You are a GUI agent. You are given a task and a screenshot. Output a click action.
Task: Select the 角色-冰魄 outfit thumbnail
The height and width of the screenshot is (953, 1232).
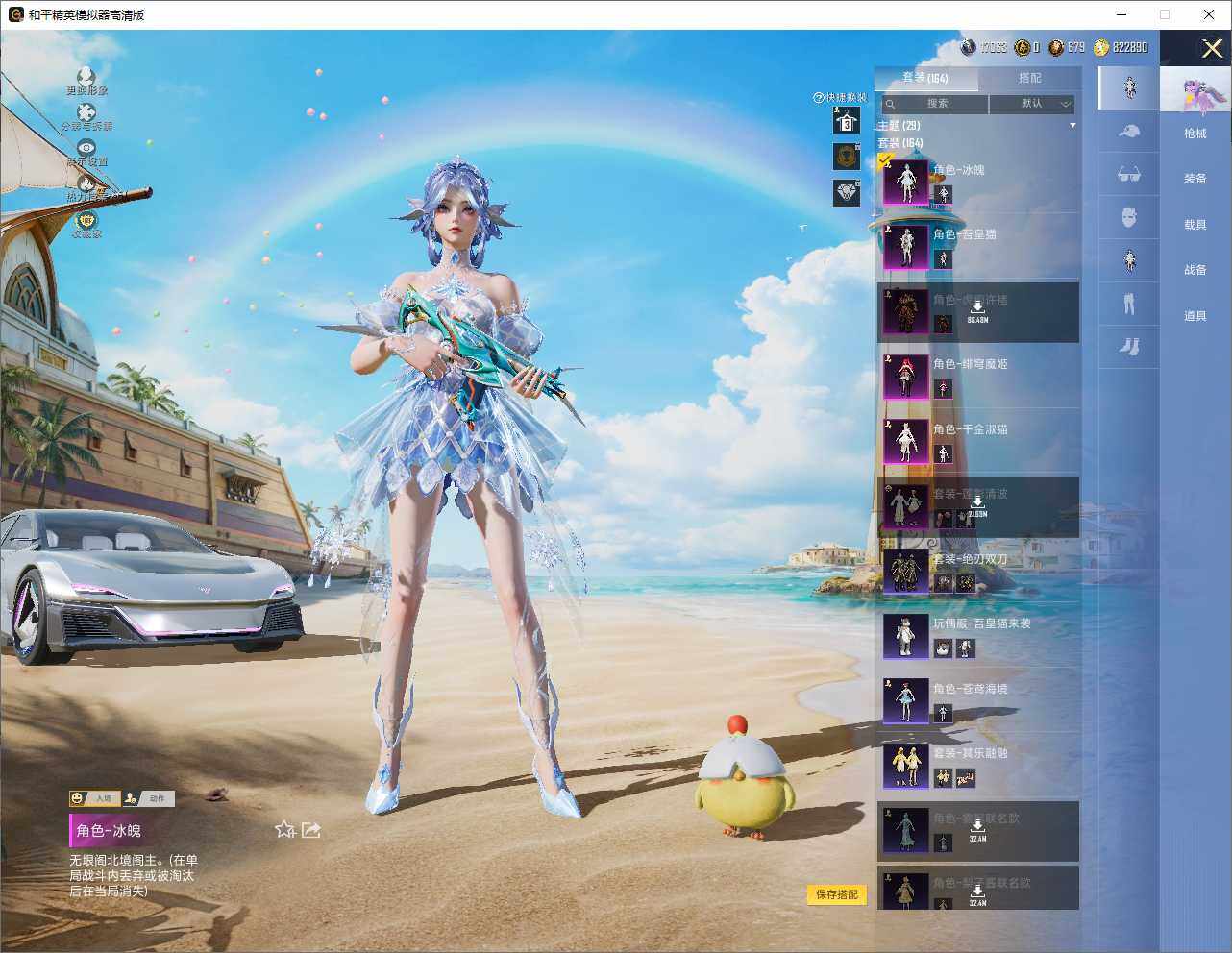[x=905, y=183]
